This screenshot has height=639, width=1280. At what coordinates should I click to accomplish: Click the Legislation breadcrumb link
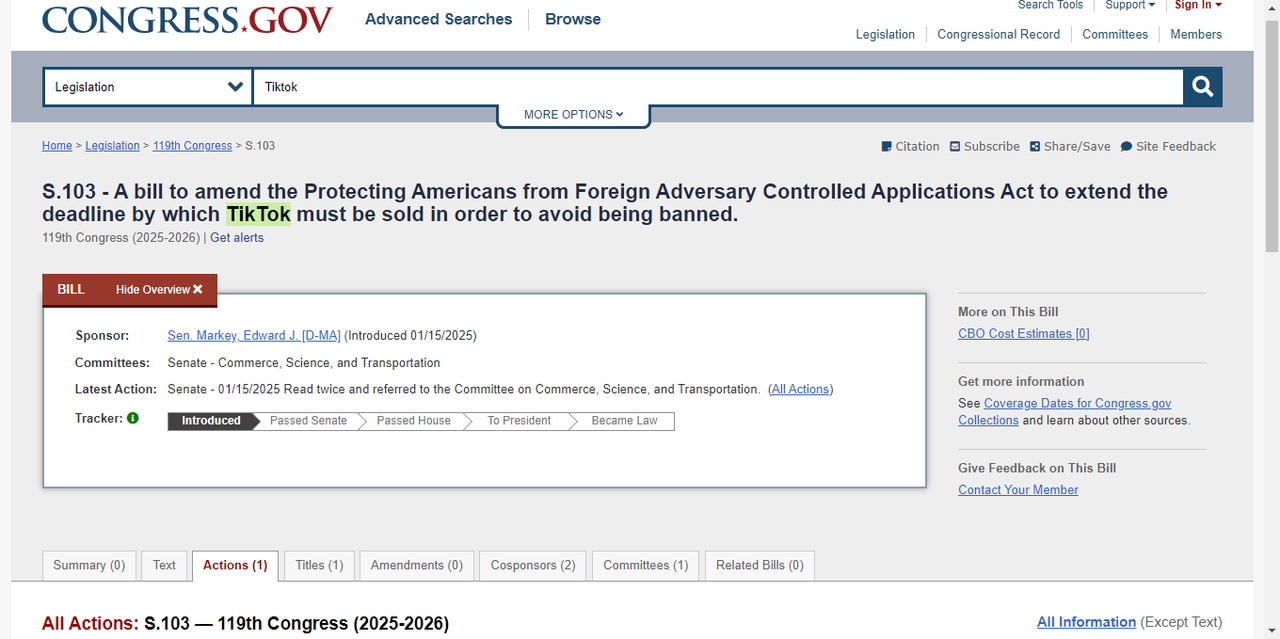pos(112,146)
